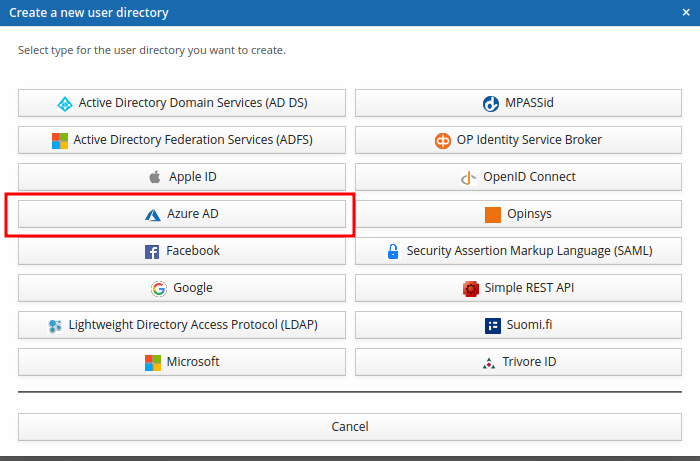This screenshot has width=700, height=461.
Task: Click the Trivore ID logo icon
Action: (488, 363)
